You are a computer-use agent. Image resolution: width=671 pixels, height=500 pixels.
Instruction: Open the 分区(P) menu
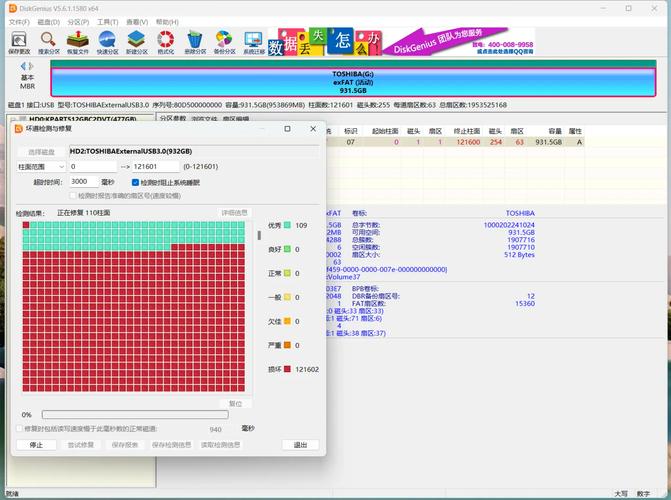pos(78,22)
